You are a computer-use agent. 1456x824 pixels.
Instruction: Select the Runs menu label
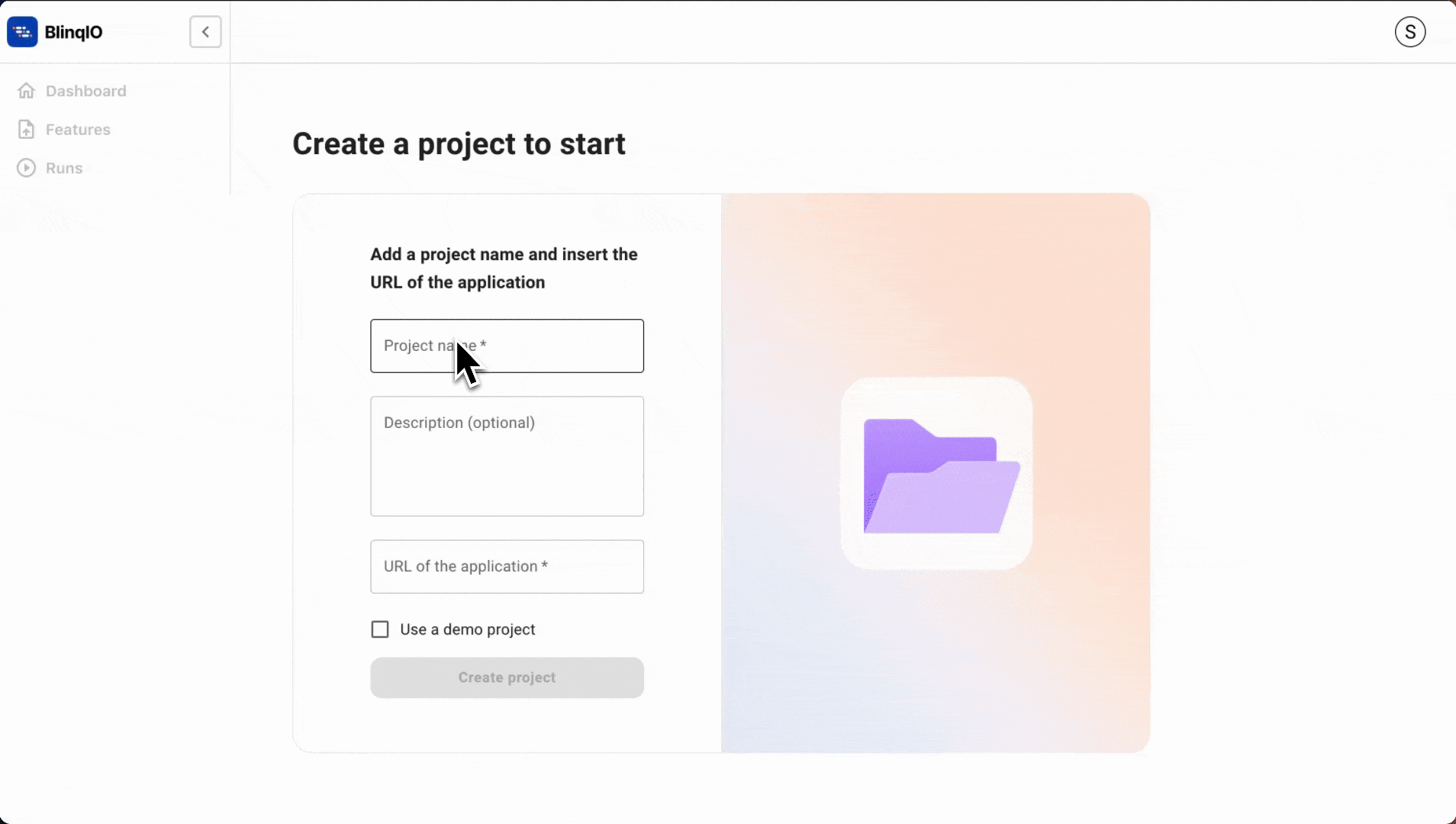(x=64, y=168)
